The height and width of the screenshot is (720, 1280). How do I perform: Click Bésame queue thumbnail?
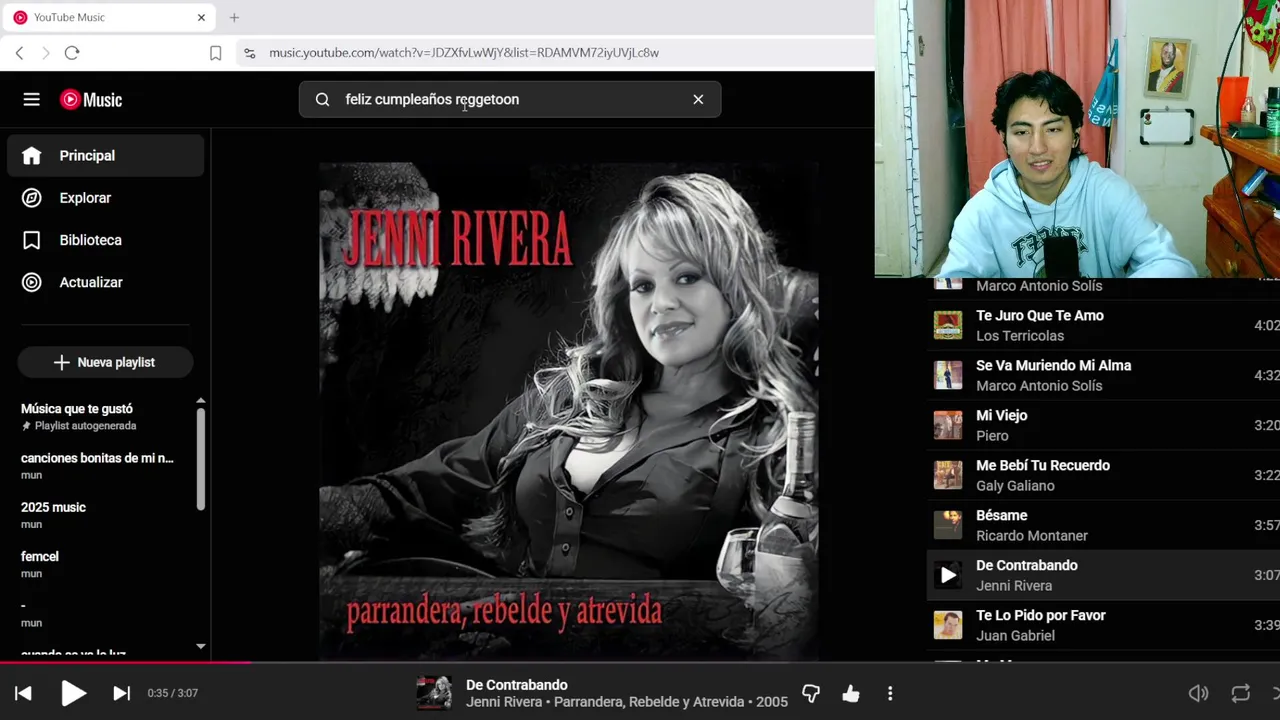point(948,525)
